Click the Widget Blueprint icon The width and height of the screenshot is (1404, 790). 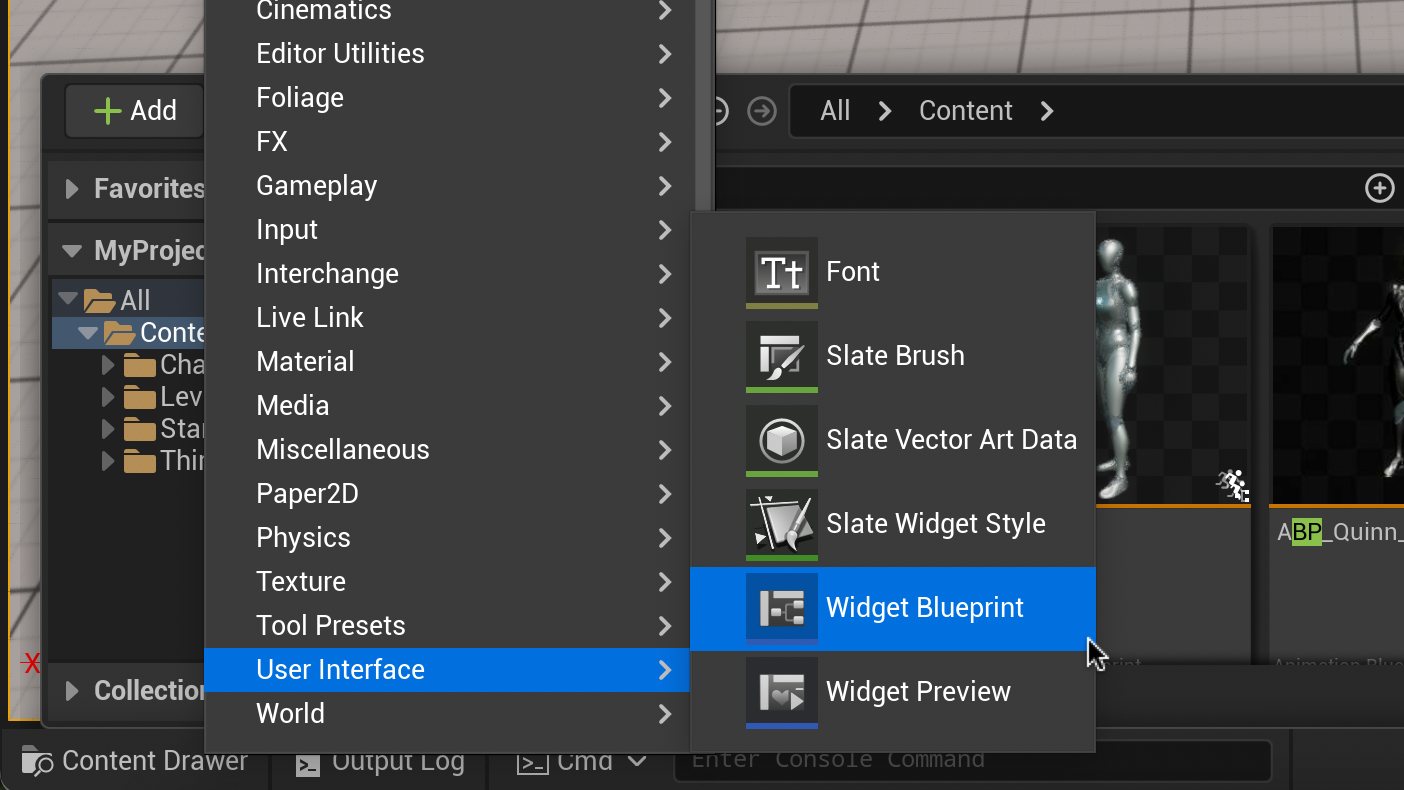pyautogui.click(x=781, y=608)
